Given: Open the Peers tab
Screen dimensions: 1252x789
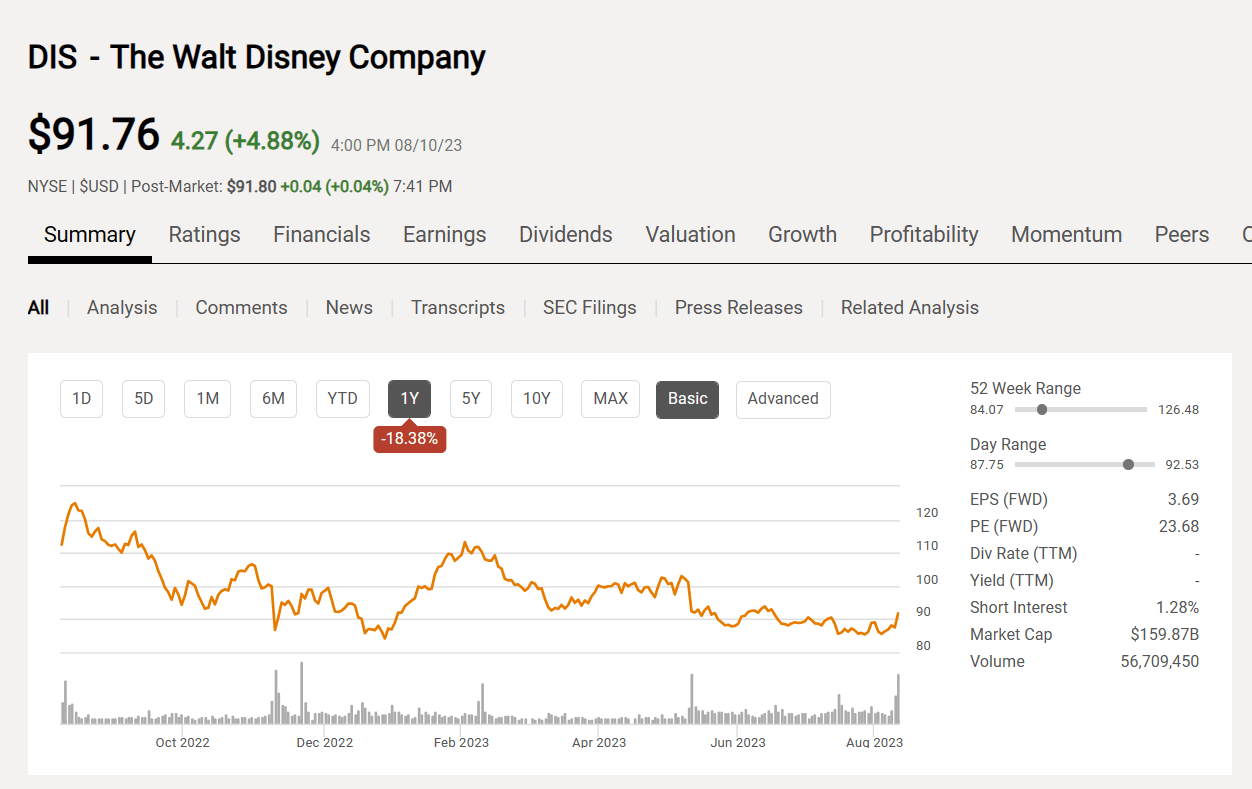Looking at the screenshot, I should pos(1181,235).
